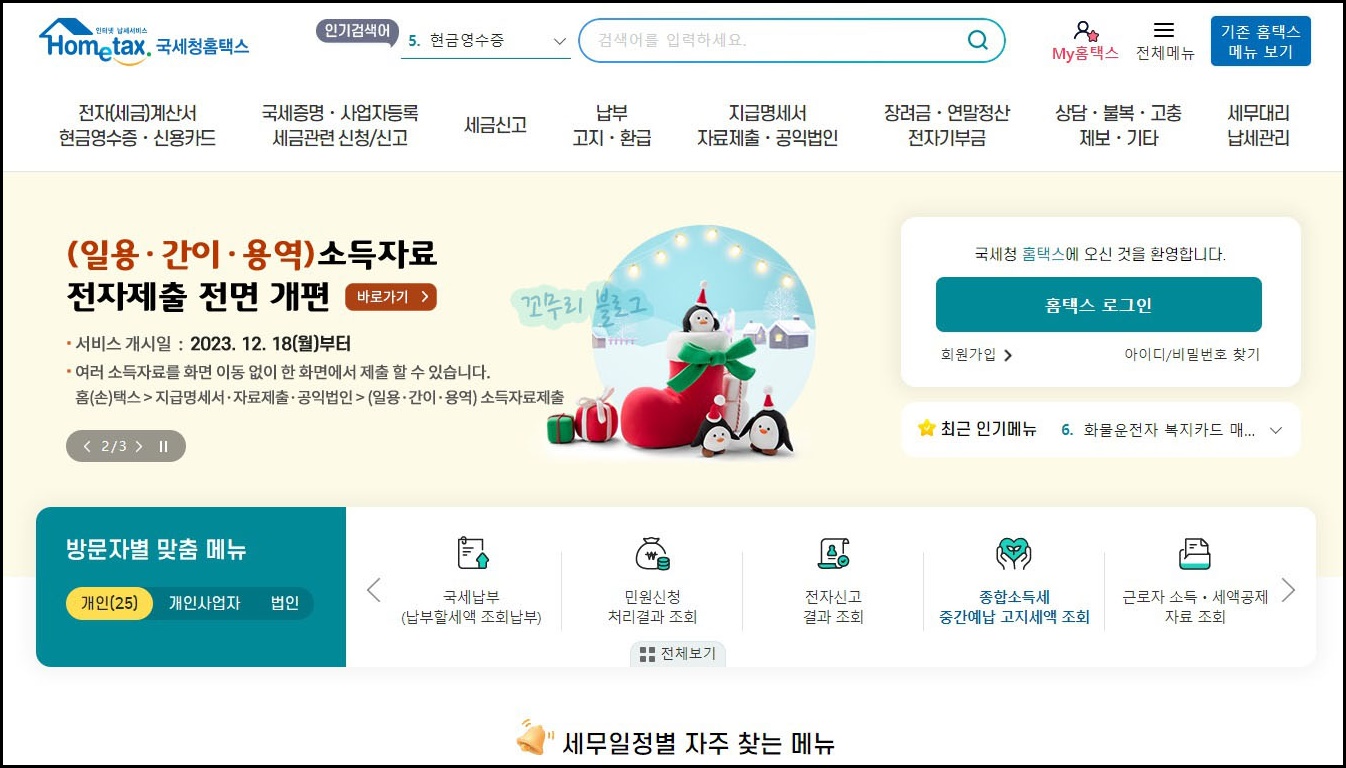This screenshot has width=1346, height=768.
Task: Select 종합소득세 중간예납 heart icon
Action: click(x=1013, y=553)
